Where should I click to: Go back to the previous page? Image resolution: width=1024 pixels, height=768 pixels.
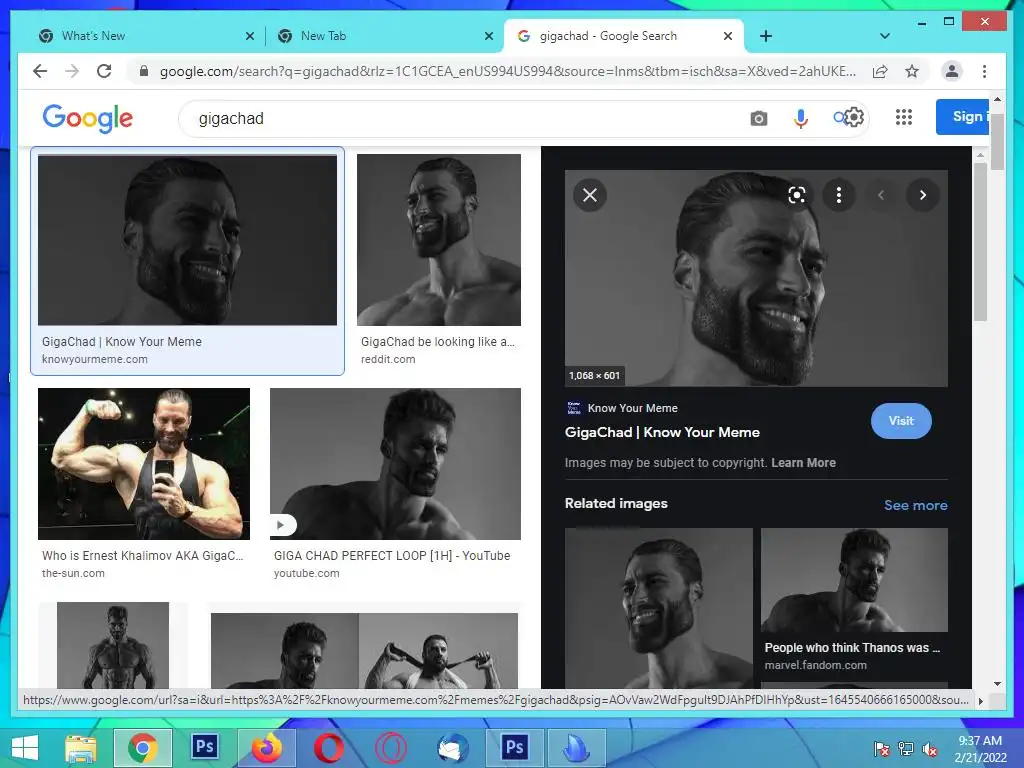click(40, 71)
